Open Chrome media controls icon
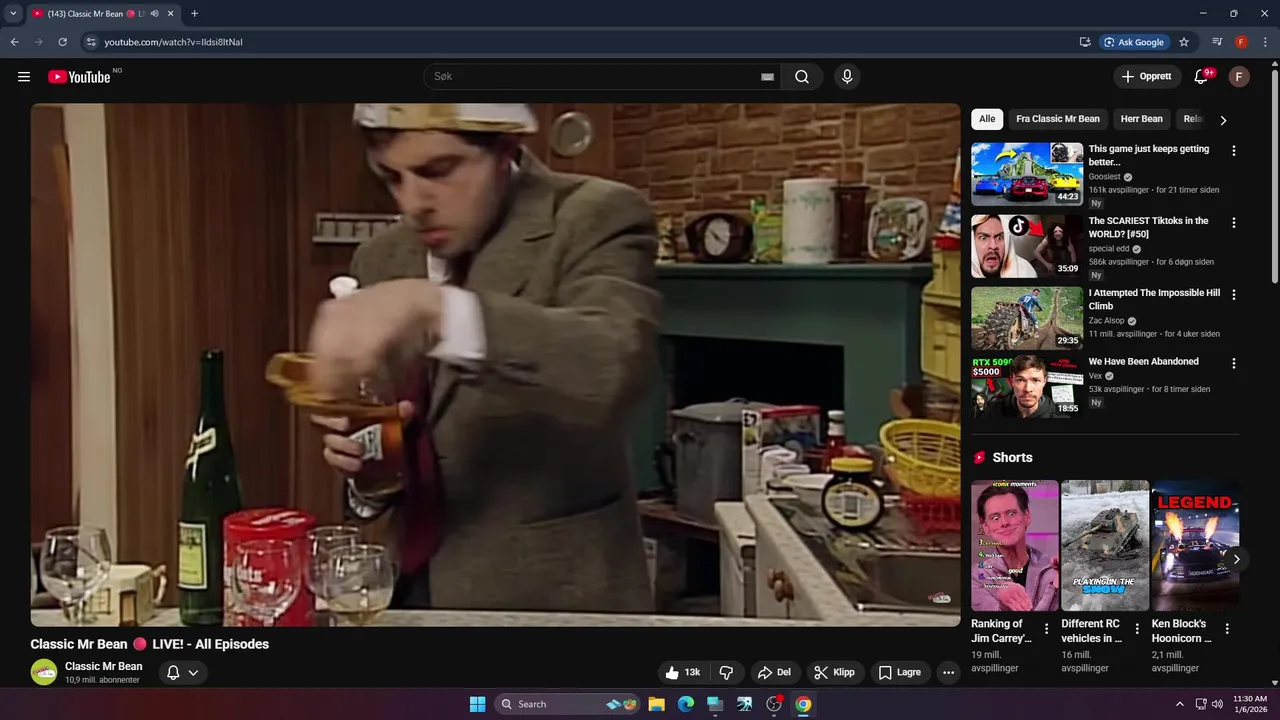Viewport: 1280px width, 720px height. [x=1217, y=42]
